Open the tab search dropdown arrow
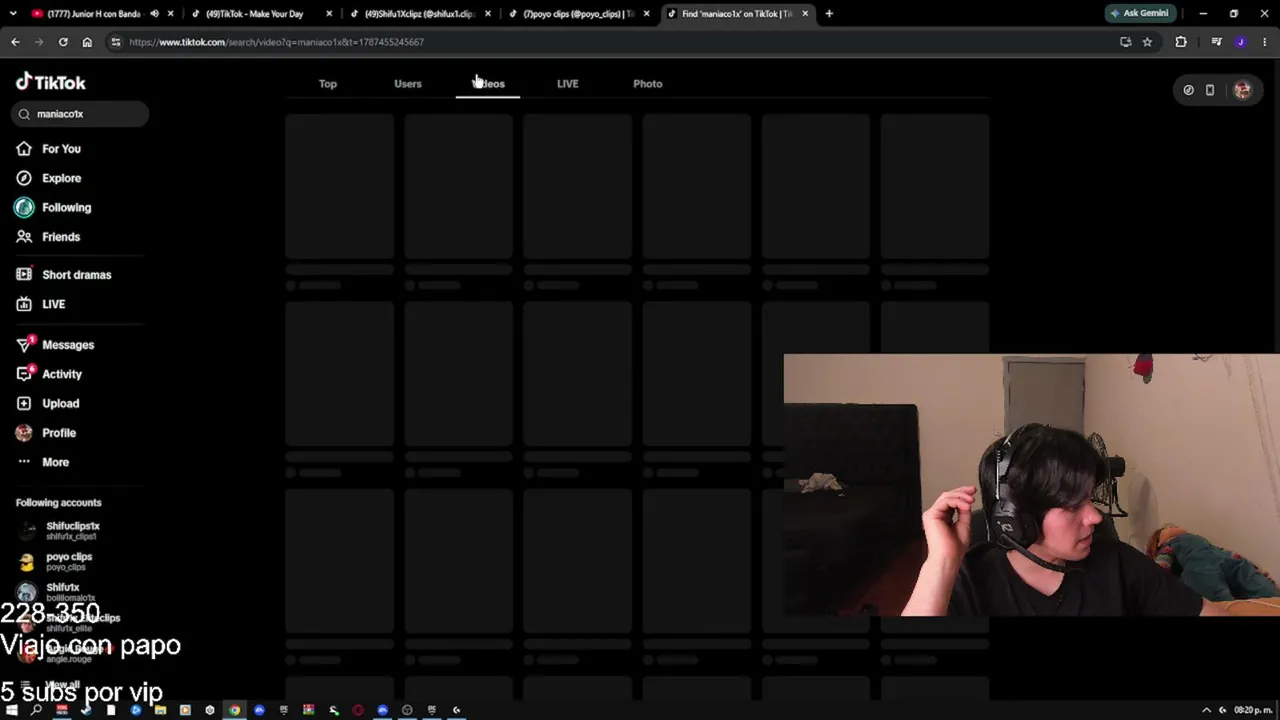Viewport: 1280px width, 720px height. 13,14
